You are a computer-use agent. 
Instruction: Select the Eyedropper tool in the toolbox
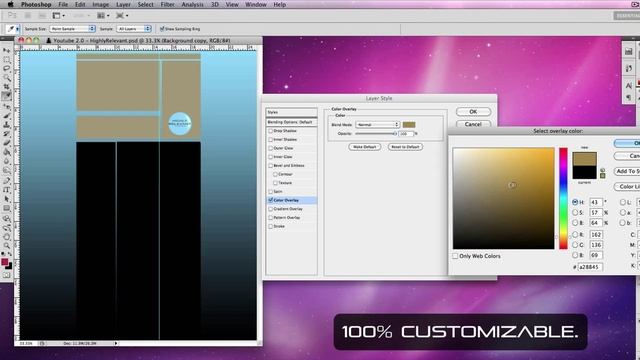[7, 96]
